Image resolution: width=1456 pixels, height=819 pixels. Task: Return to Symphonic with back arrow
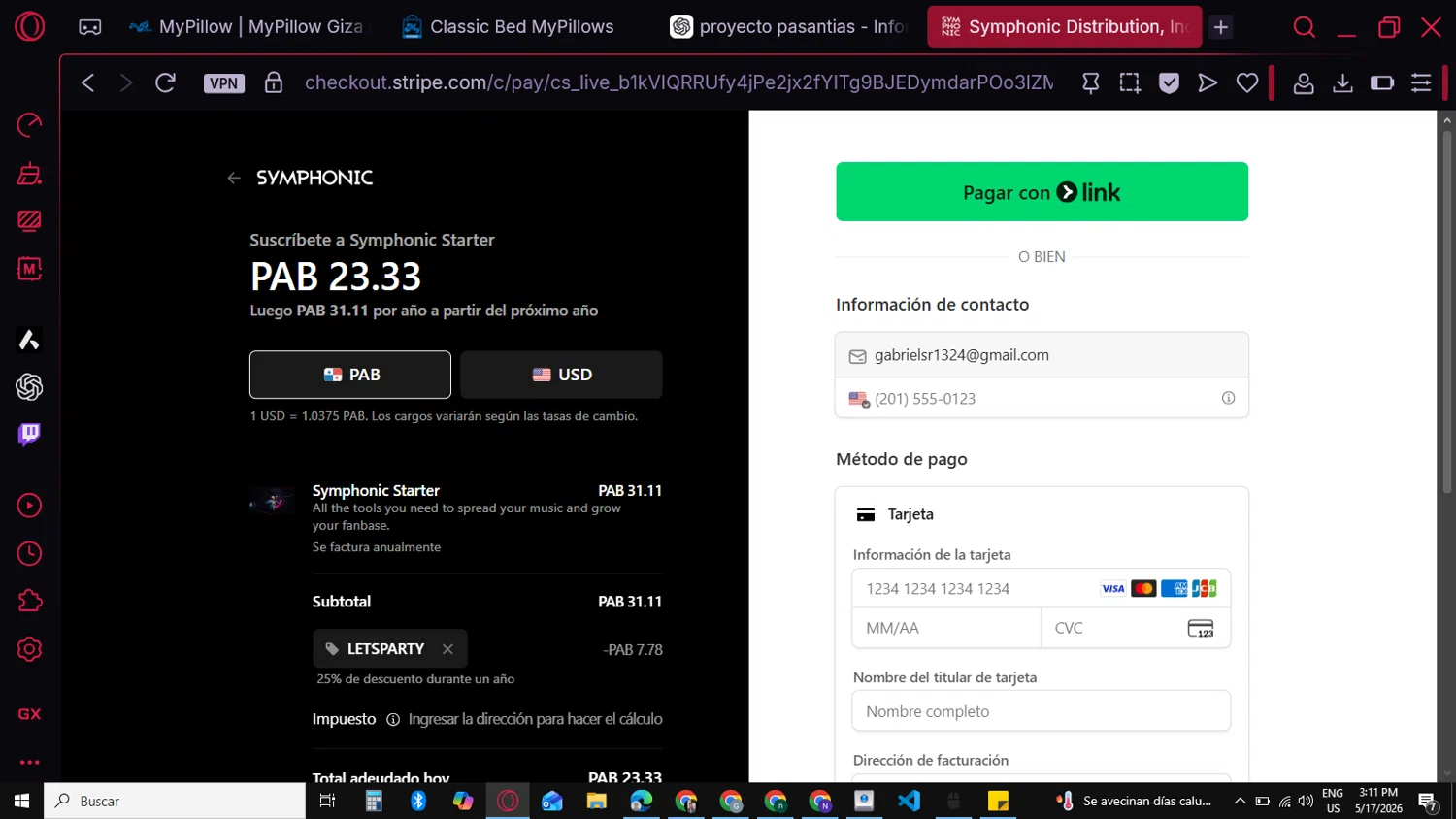tap(233, 178)
